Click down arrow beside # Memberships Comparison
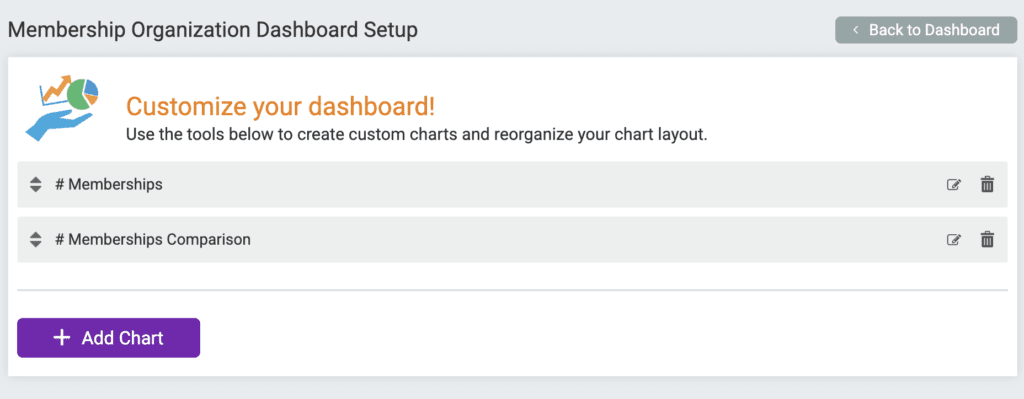The height and width of the screenshot is (399, 1024). coord(36,244)
